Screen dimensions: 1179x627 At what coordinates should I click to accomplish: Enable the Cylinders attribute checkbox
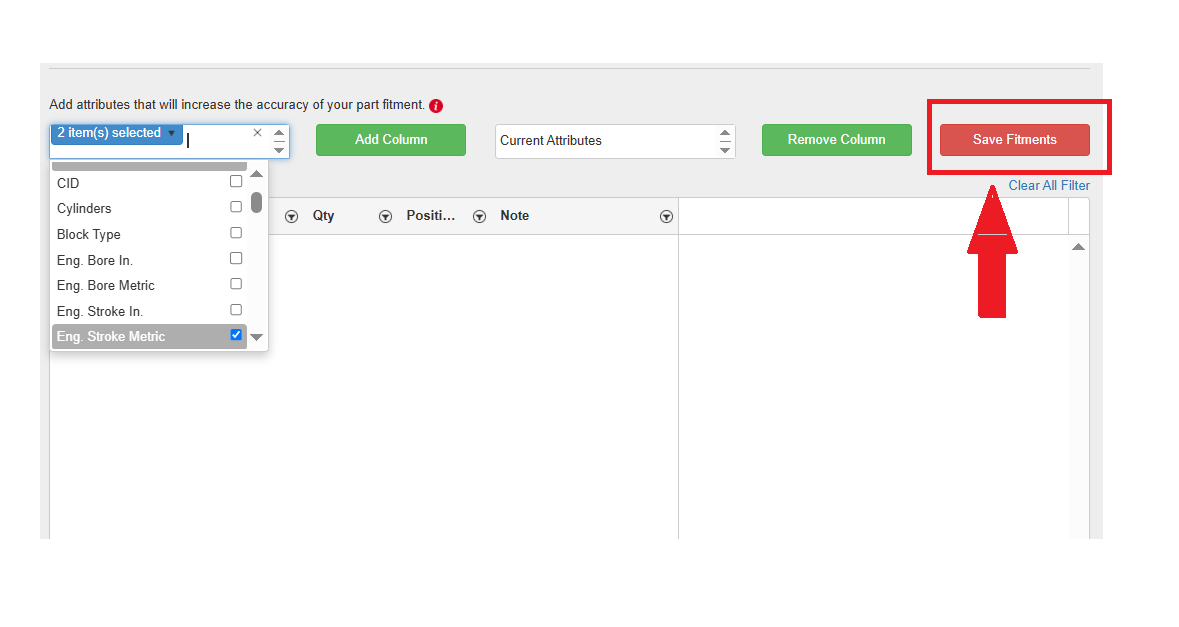coord(236,207)
